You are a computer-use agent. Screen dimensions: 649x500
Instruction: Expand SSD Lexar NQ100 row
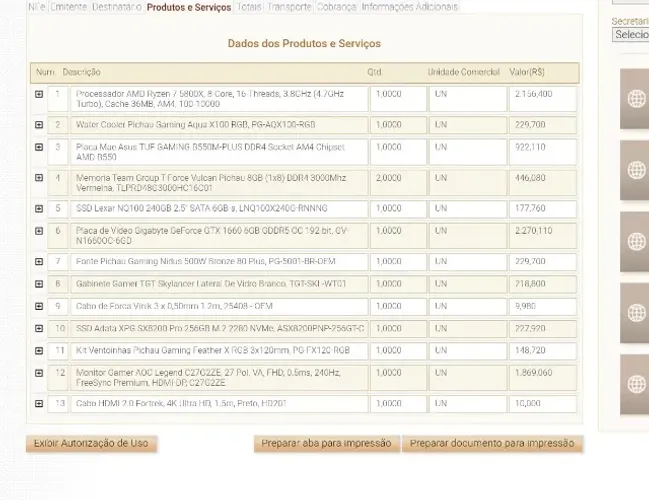point(39,209)
